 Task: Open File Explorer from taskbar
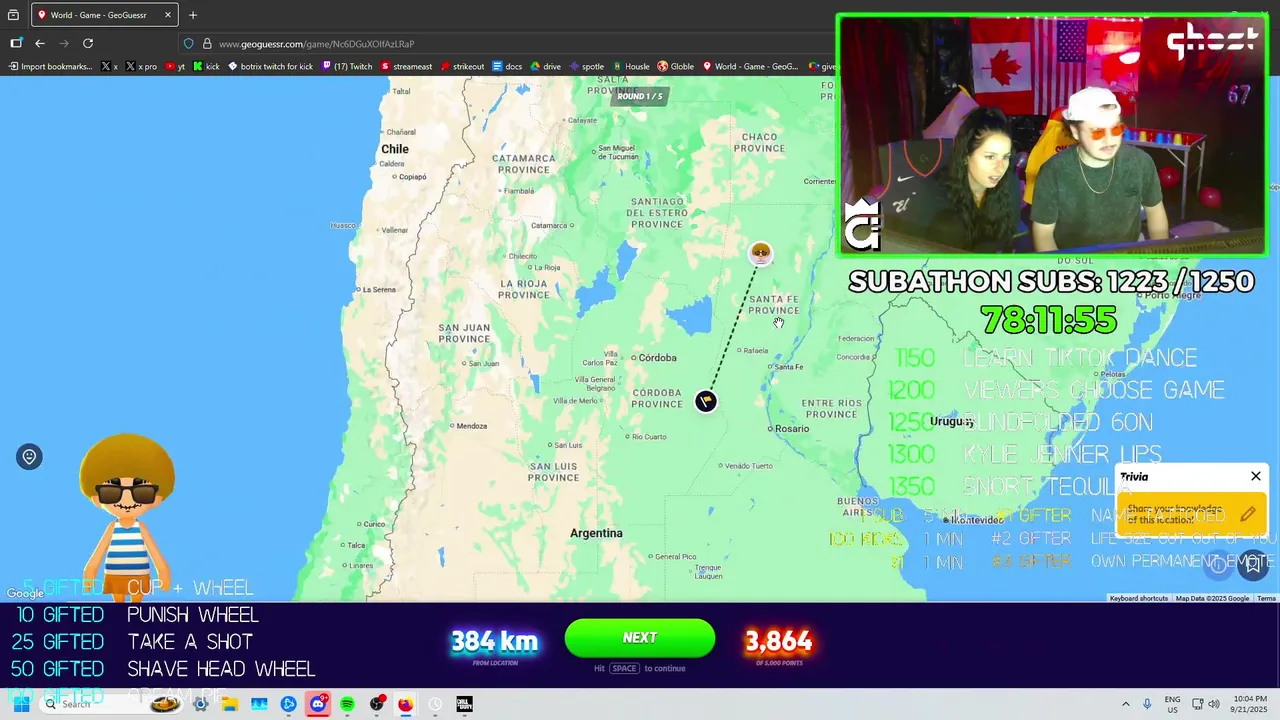coord(230,704)
